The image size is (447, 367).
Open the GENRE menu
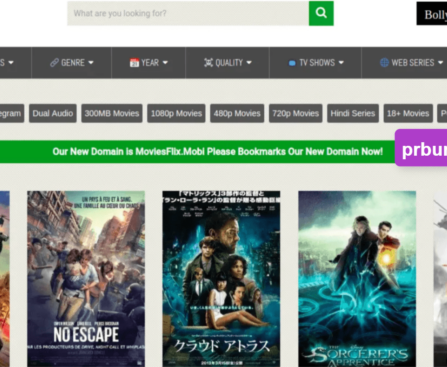tap(72, 63)
